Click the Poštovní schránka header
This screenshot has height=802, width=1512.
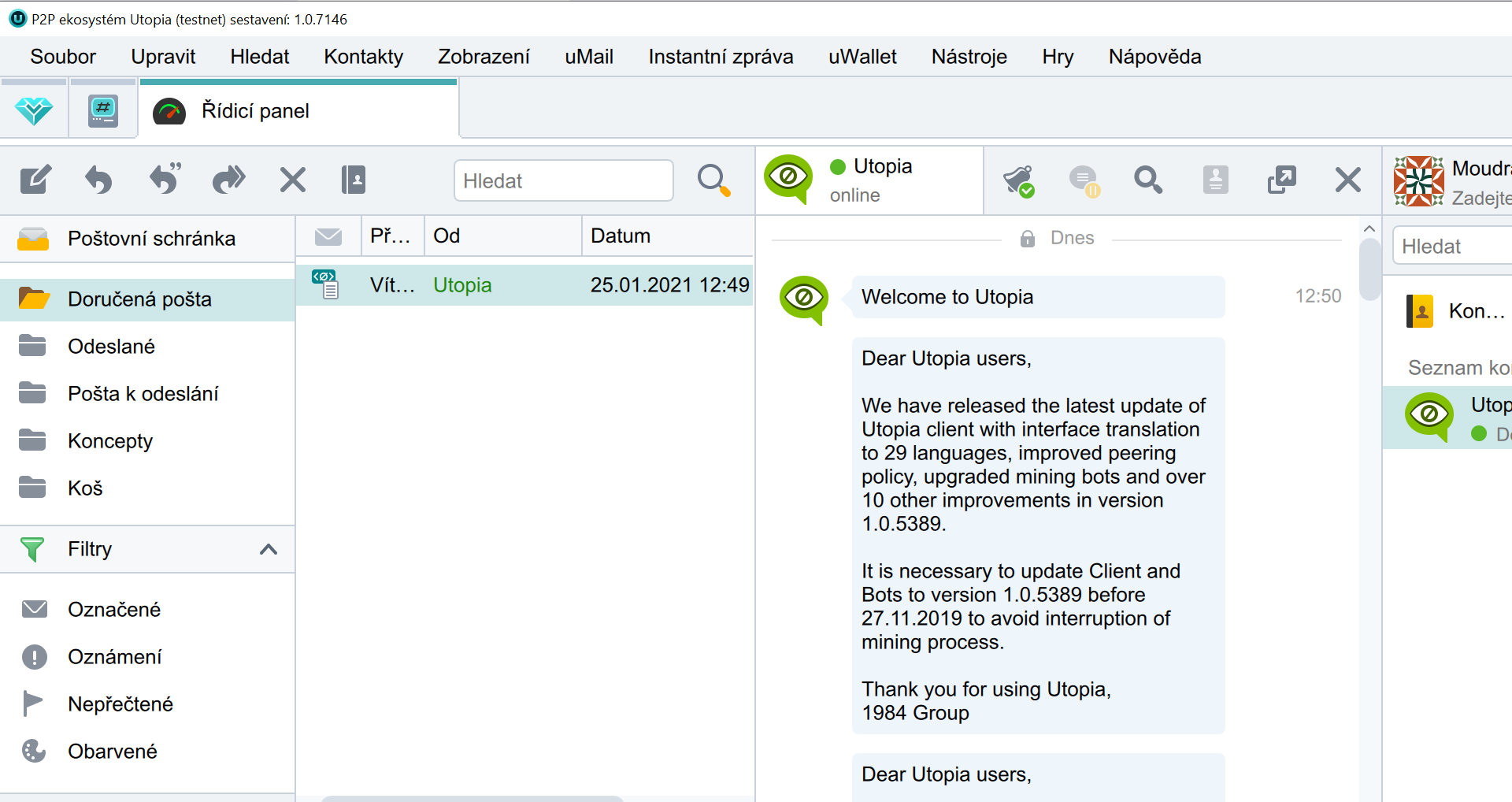[147, 239]
